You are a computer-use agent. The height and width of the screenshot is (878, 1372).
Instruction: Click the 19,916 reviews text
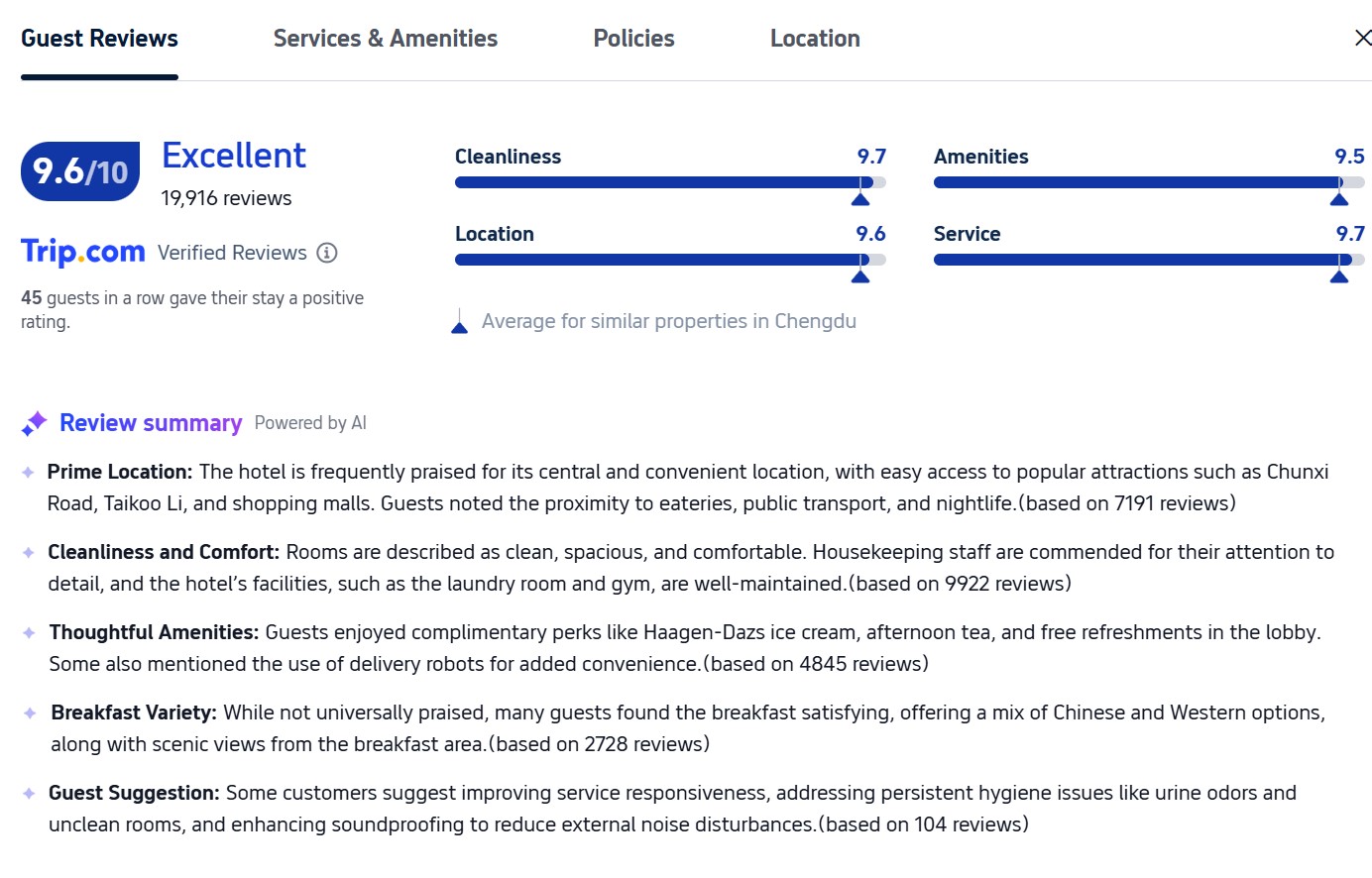coord(226,198)
